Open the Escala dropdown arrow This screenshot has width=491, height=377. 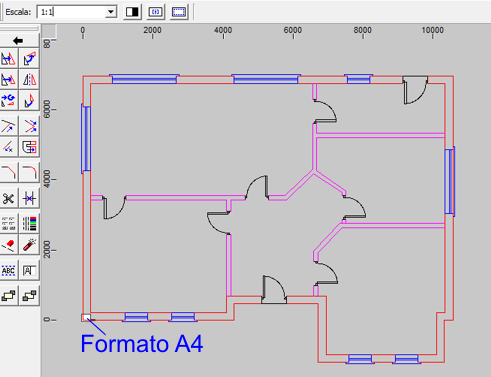click(111, 12)
